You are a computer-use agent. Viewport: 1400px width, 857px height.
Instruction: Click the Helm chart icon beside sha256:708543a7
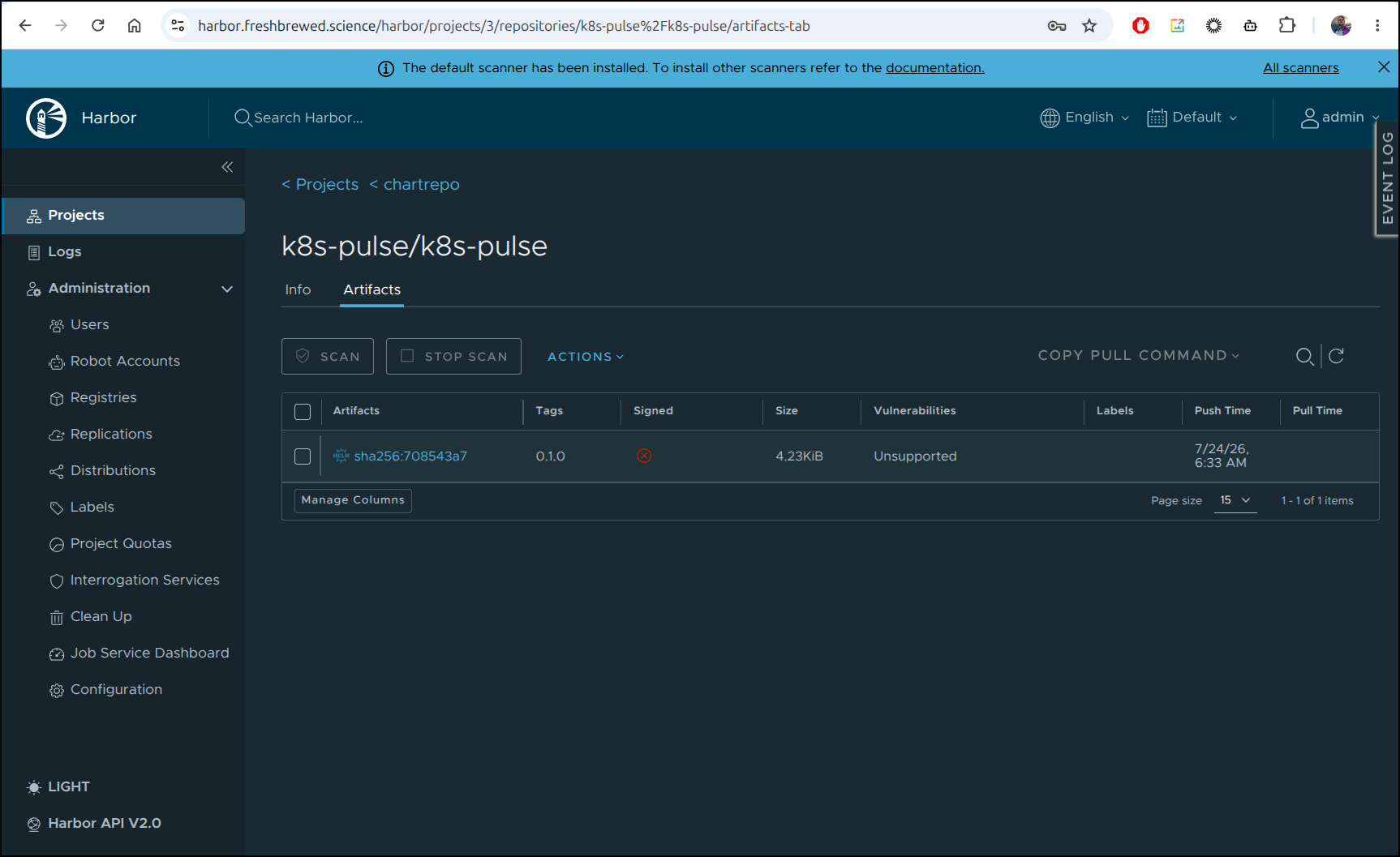point(341,456)
